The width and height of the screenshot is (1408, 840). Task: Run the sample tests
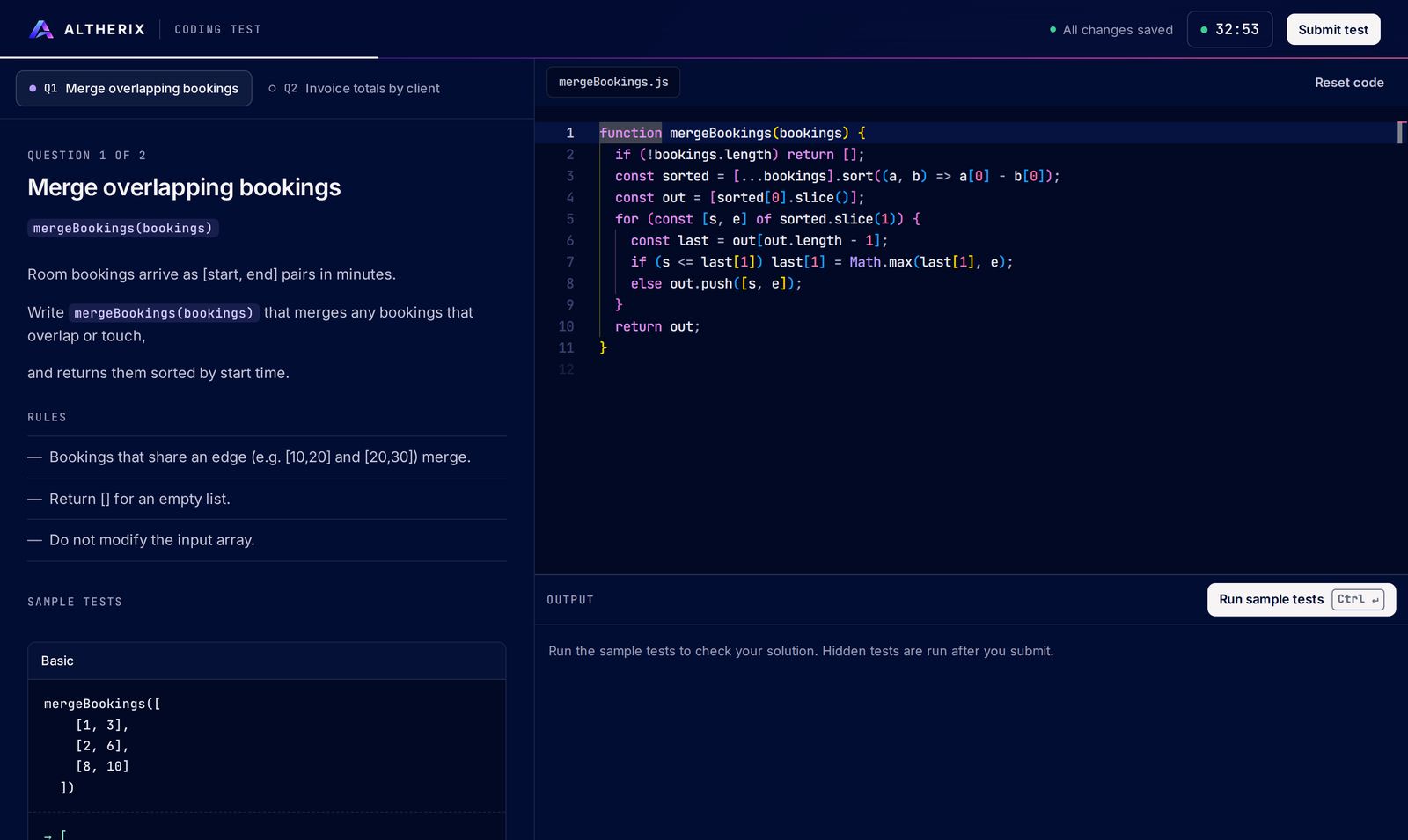click(1301, 599)
